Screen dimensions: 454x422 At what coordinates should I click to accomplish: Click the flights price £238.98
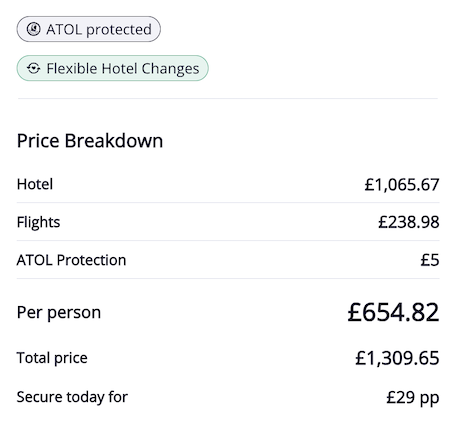409,222
